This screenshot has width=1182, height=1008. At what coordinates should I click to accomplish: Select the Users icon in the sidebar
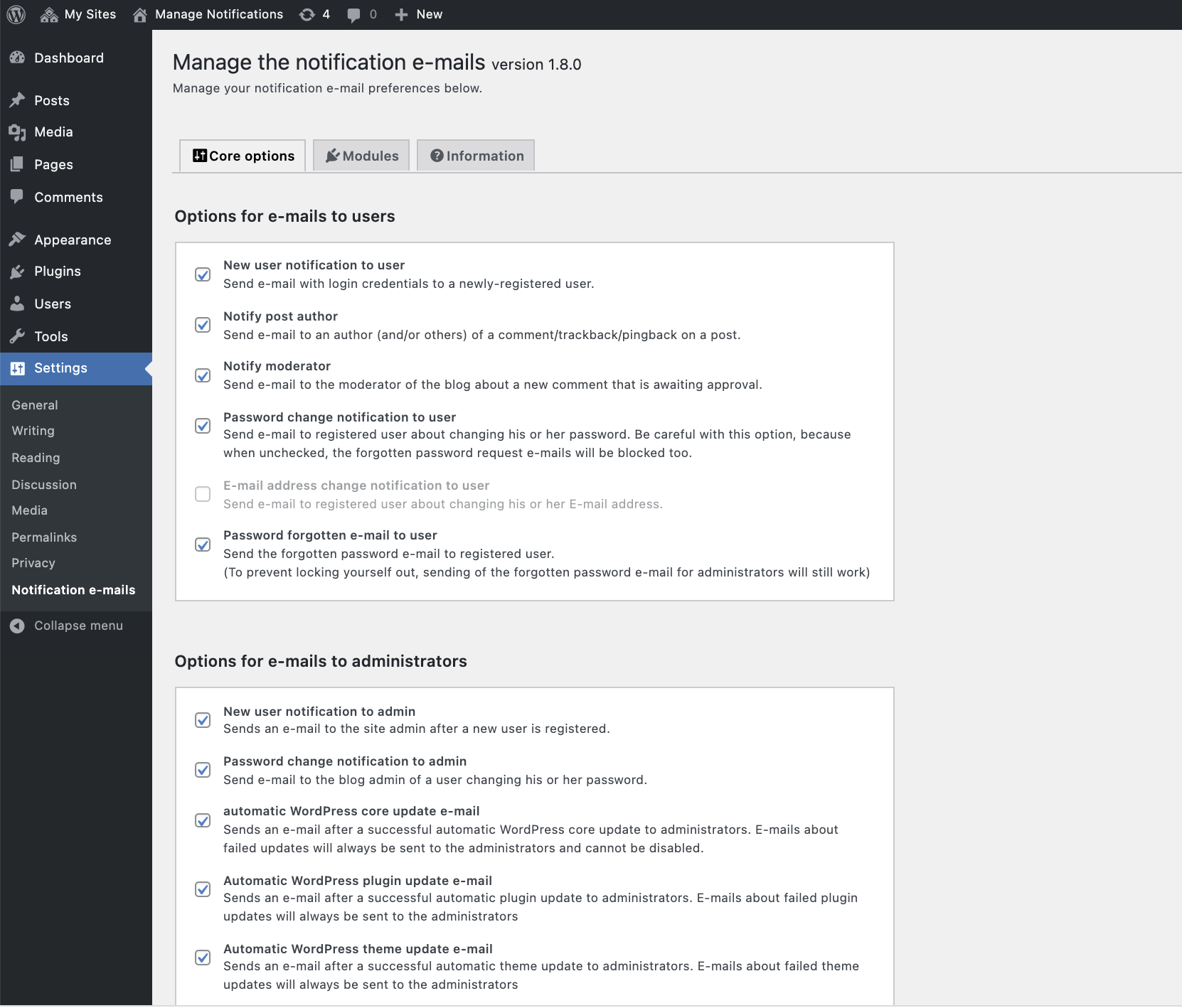point(17,304)
